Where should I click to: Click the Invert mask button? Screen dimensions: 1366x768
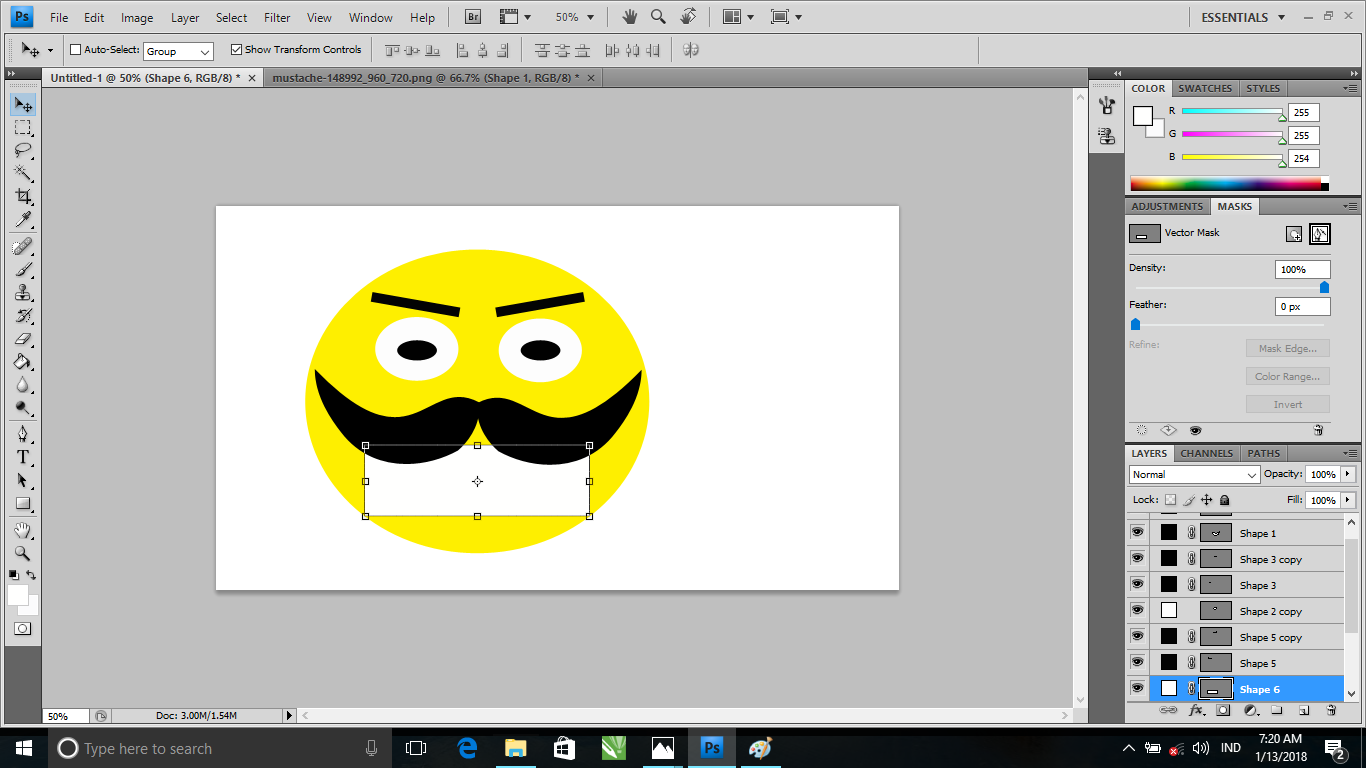[1287, 403]
